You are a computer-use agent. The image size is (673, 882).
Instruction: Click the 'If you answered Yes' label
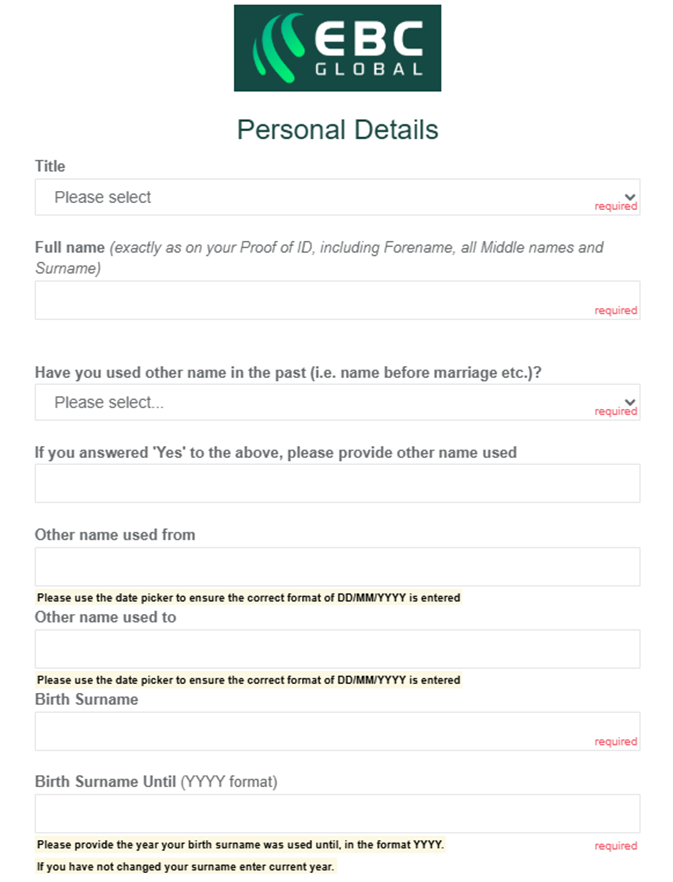pyautogui.click(x=275, y=452)
